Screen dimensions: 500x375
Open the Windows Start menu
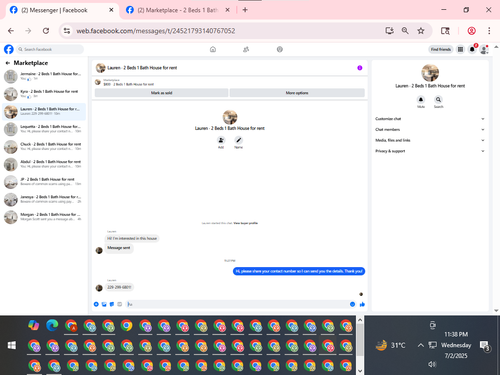(x=12, y=345)
